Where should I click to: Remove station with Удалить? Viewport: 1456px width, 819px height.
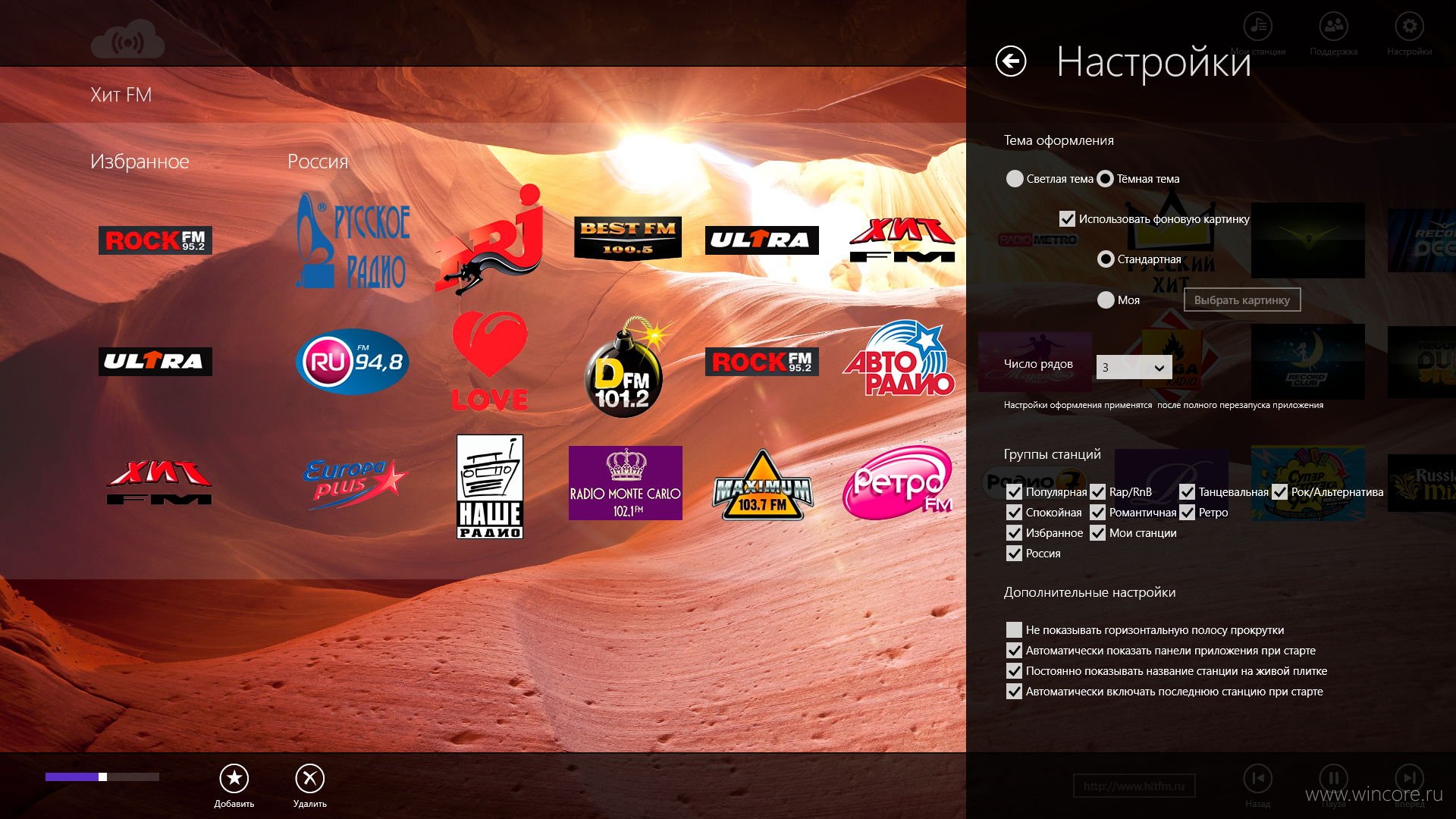309,786
